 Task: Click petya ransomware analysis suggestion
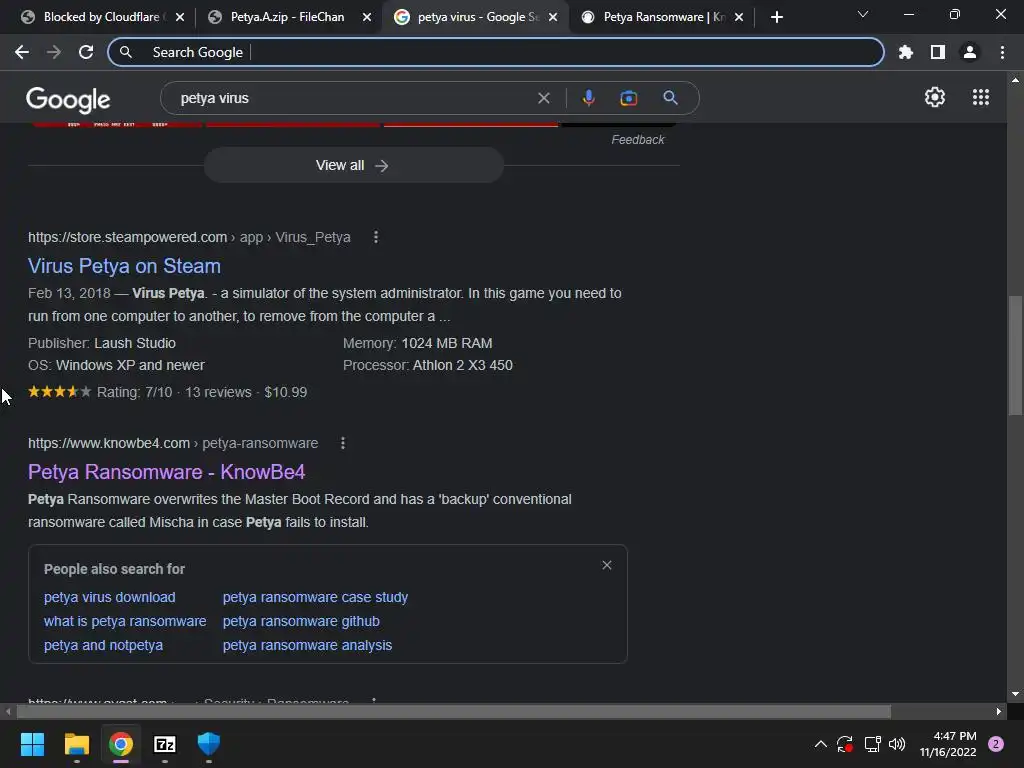point(308,645)
